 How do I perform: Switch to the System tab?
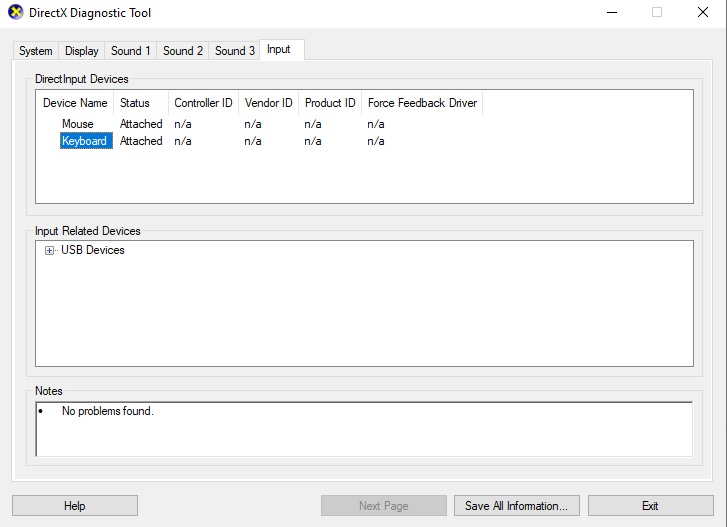[x=36, y=51]
